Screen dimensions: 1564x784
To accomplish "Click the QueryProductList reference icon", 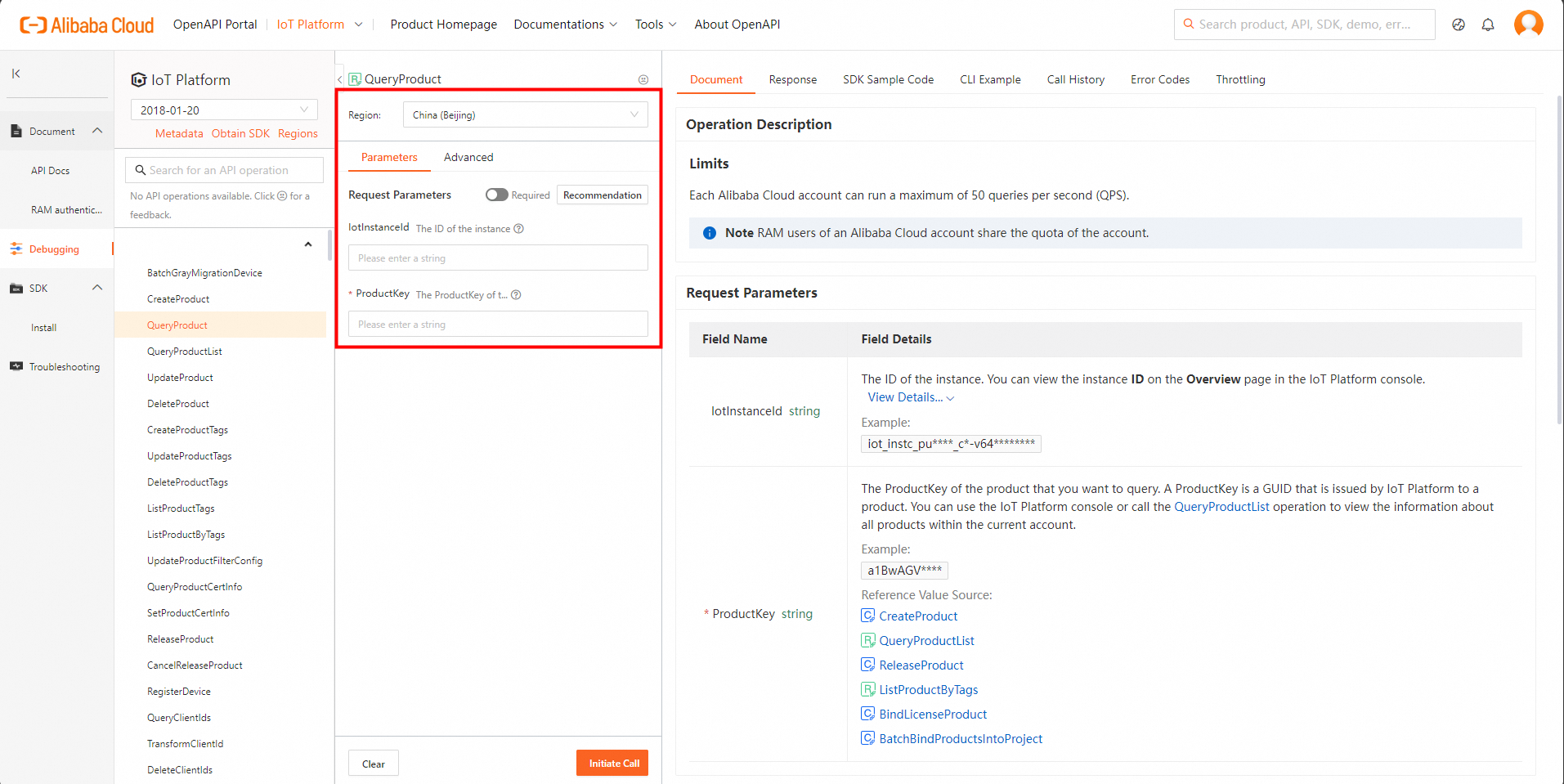I will pos(868,640).
